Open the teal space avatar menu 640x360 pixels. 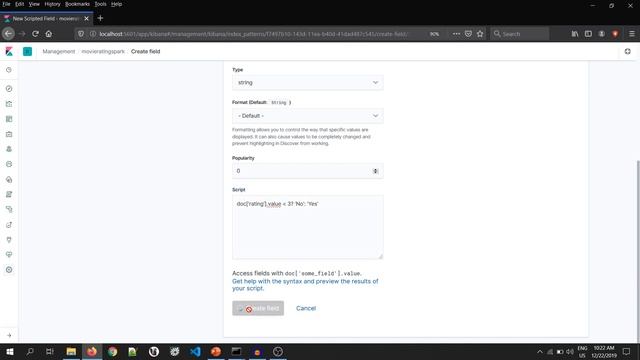27,51
